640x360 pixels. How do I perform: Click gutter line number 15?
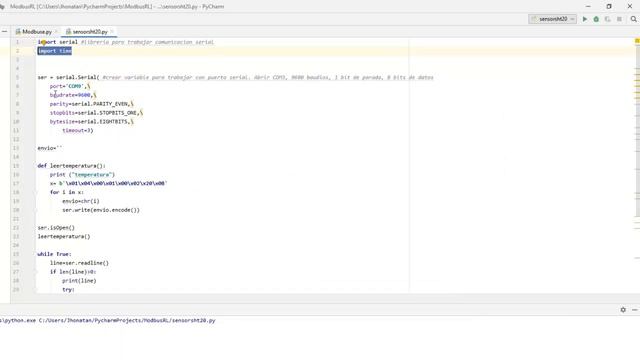tap(16, 166)
